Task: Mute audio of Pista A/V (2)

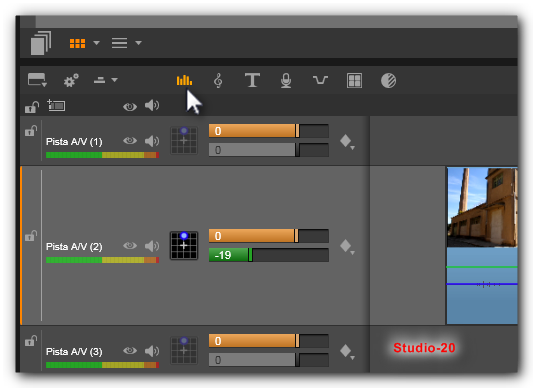Action: pyautogui.click(x=152, y=246)
